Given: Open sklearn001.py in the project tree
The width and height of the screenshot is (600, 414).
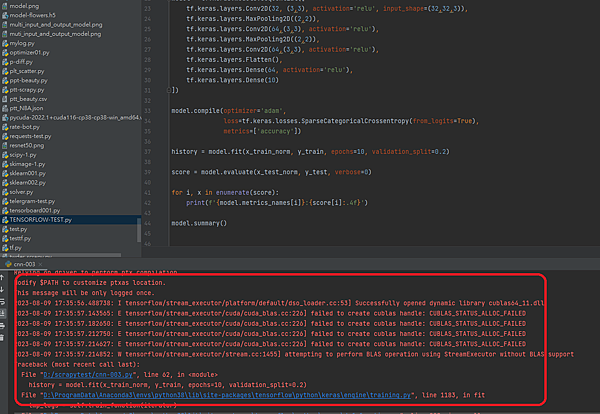Looking at the screenshot, I should (x=28, y=173).
